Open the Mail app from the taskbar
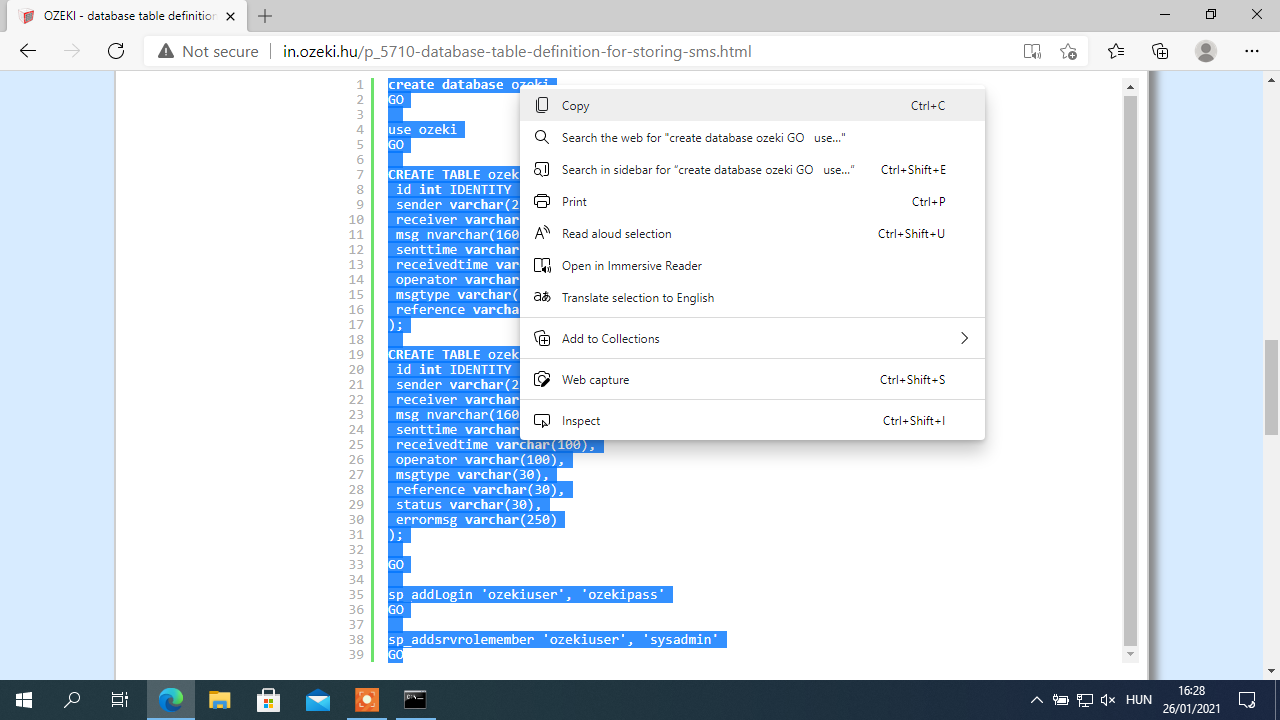This screenshot has width=1280, height=720. tap(318, 700)
